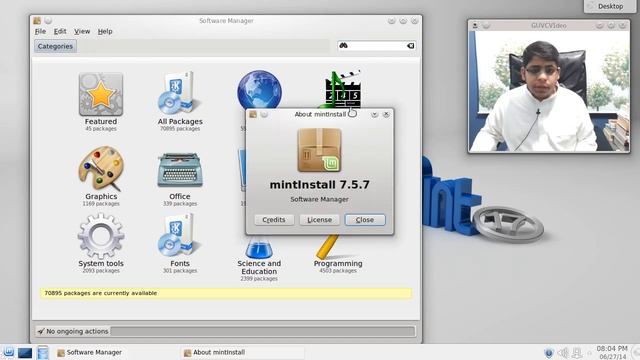
Task: Click the Close button in About dialog
Action: (364, 220)
